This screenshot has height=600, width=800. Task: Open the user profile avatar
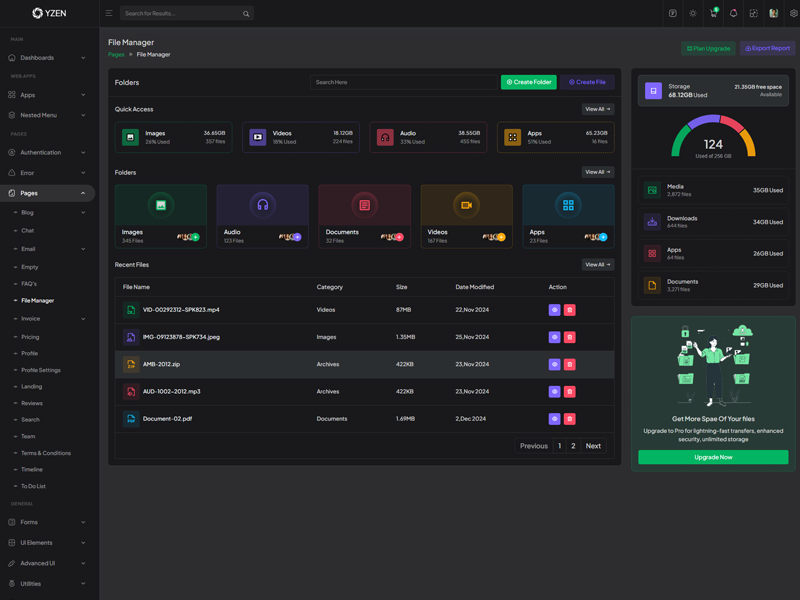tap(773, 14)
